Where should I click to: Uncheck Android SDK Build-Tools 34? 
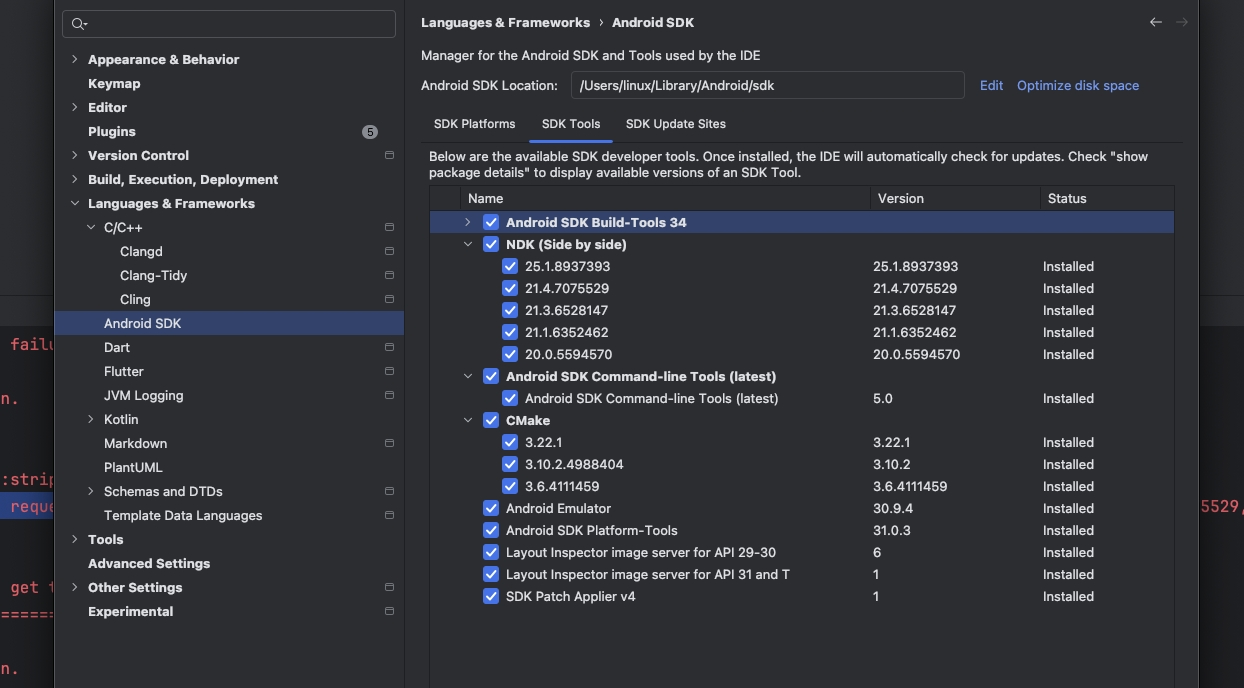[491, 222]
